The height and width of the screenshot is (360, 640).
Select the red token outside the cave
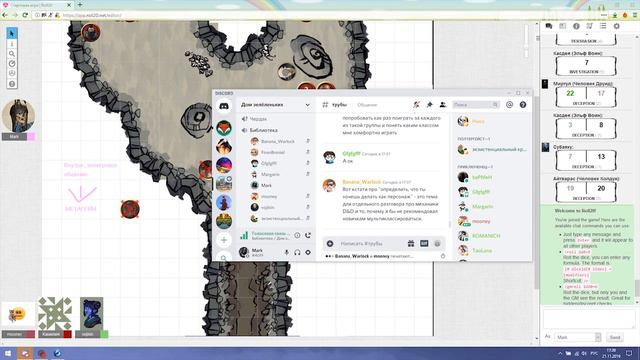click(x=130, y=209)
